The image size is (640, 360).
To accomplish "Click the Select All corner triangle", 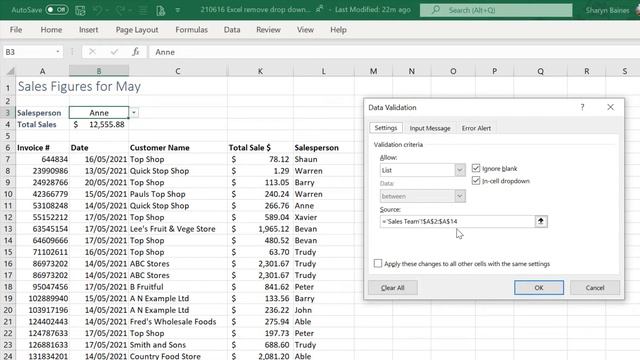I will (x=11, y=71).
